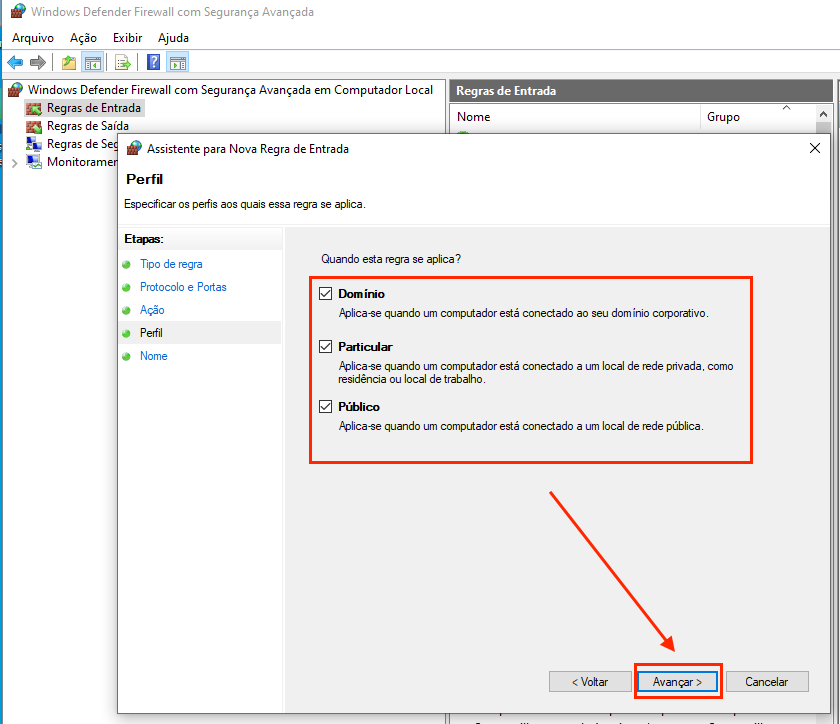840x724 pixels.
Task: Open the Ação menu
Action: 83,38
